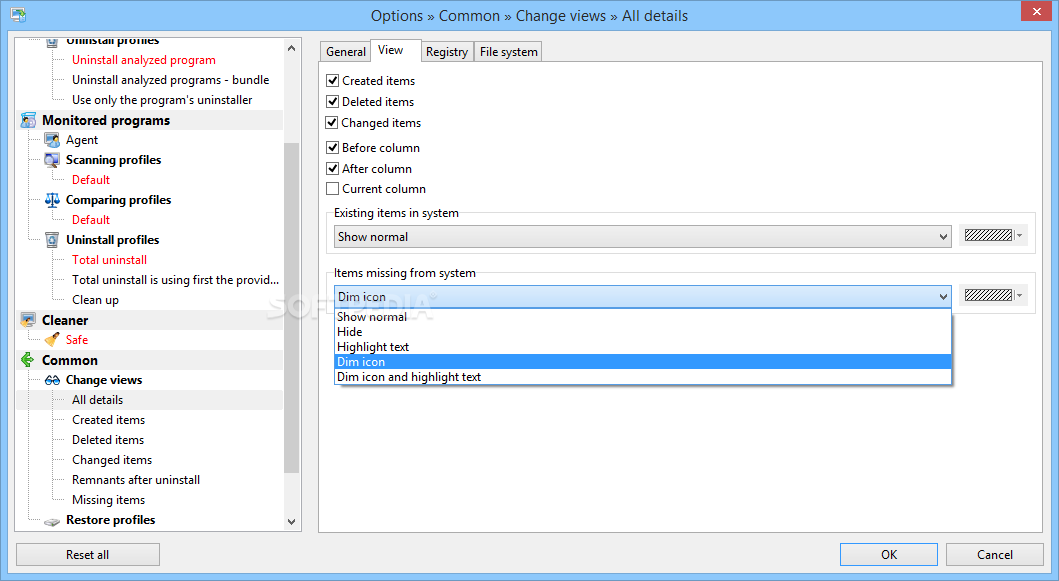Select Created items under Change views
Image resolution: width=1059 pixels, height=581 pixels.
(109, 420)
